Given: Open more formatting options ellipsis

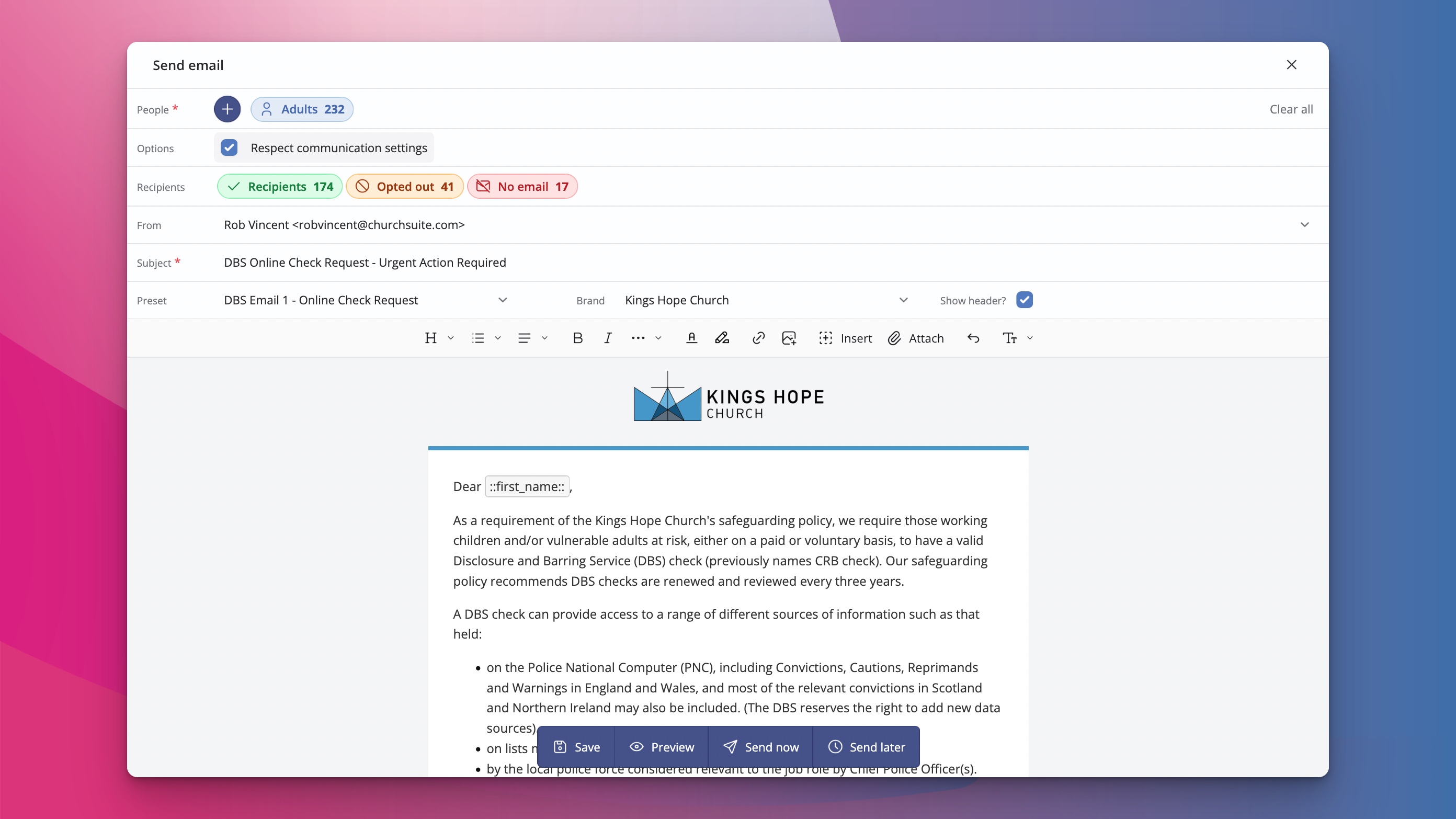Looking at the screenshot, I should point(638,338).
